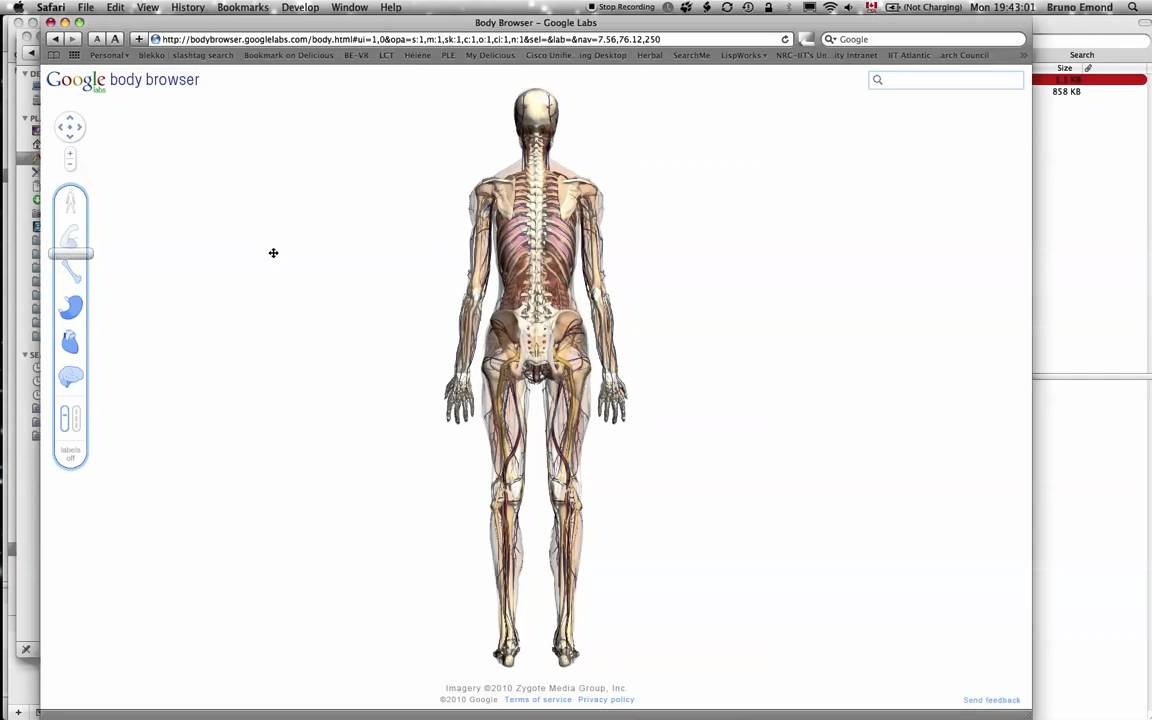Image resolution: width=1152 pixels, height=720 pixels.
Task: Toggle the labels off control
Action: coord(71,454)
